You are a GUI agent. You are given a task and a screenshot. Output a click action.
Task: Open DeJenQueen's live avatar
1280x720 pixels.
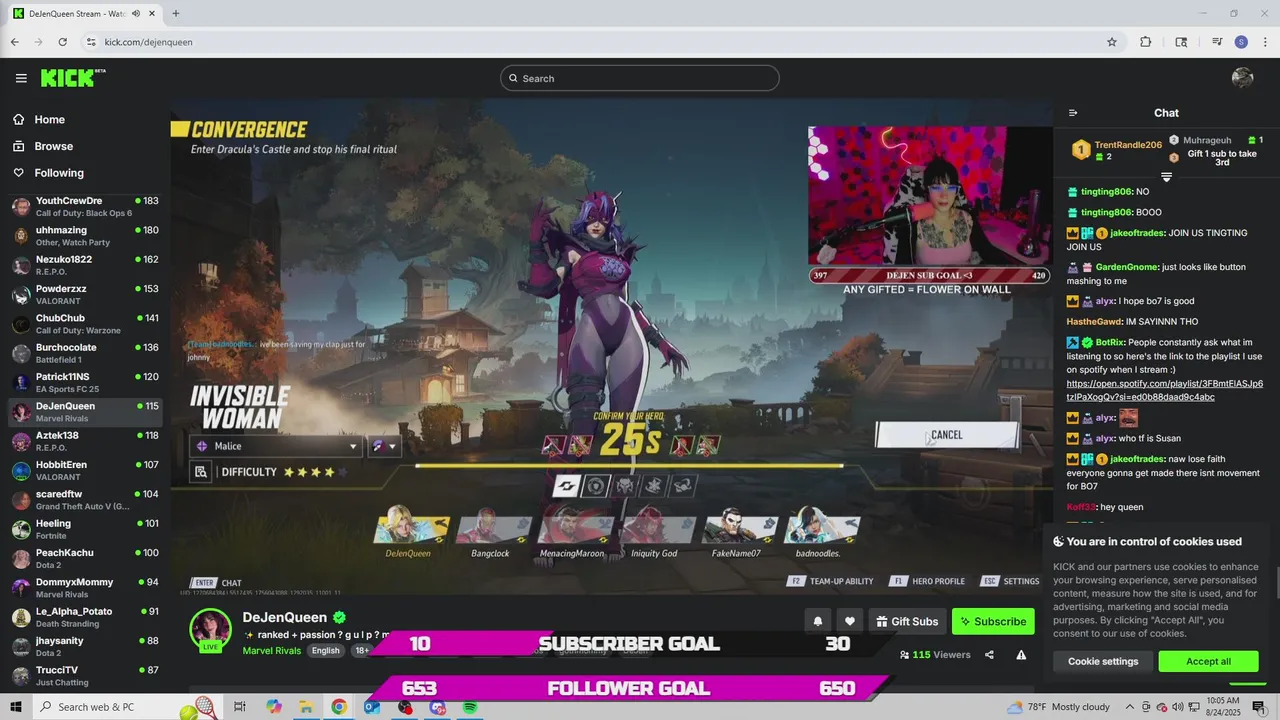coord(211,629)
